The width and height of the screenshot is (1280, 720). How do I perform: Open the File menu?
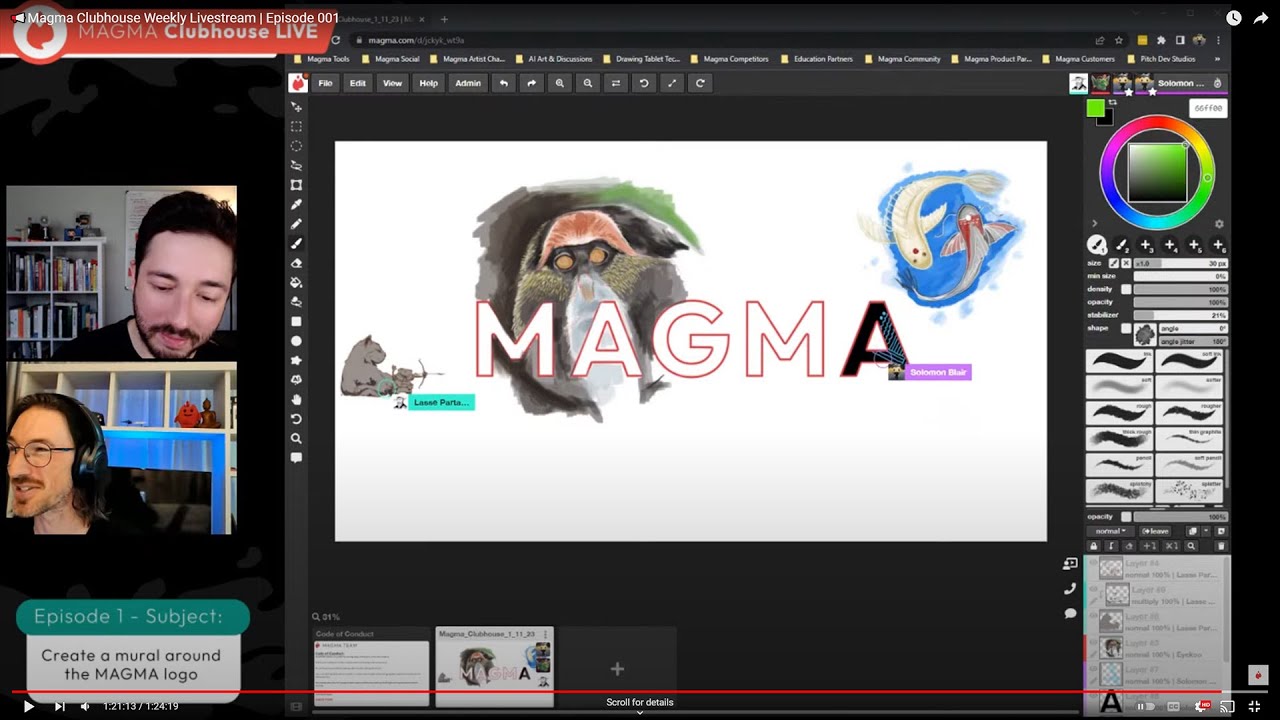pyautogui.click(x=325, y=83)
